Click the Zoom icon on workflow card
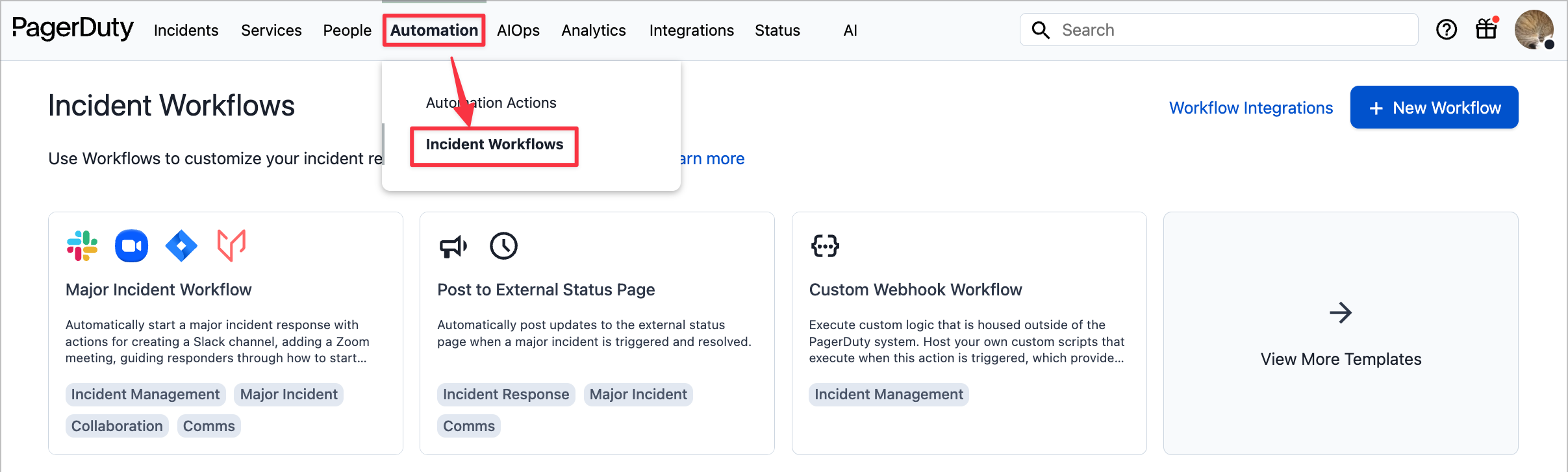The height and width of the screenshot is (472, 1568). (131, 246)
